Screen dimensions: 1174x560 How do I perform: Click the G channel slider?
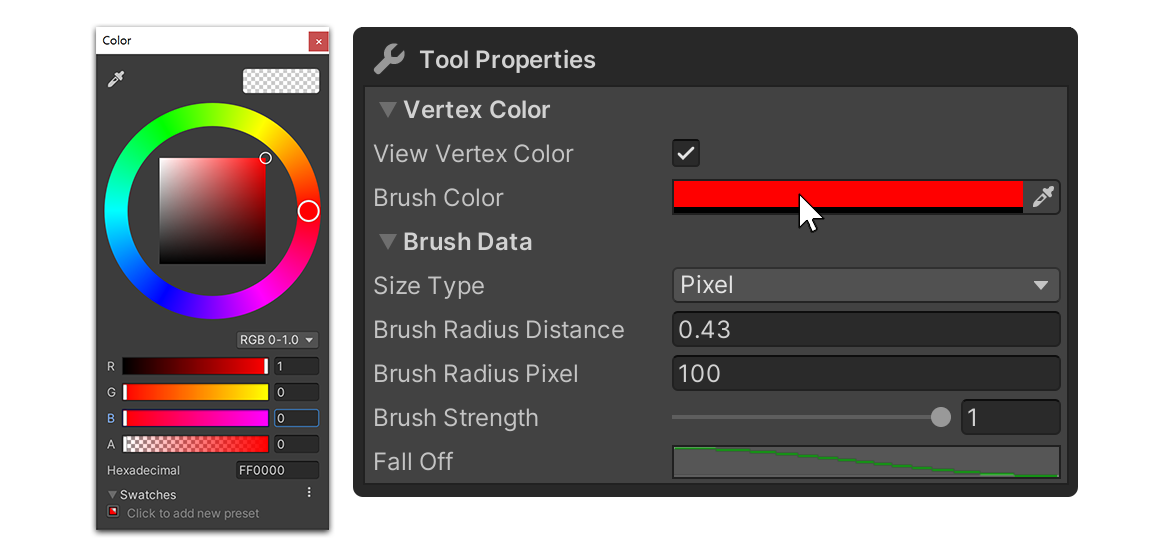click(195, 392)
